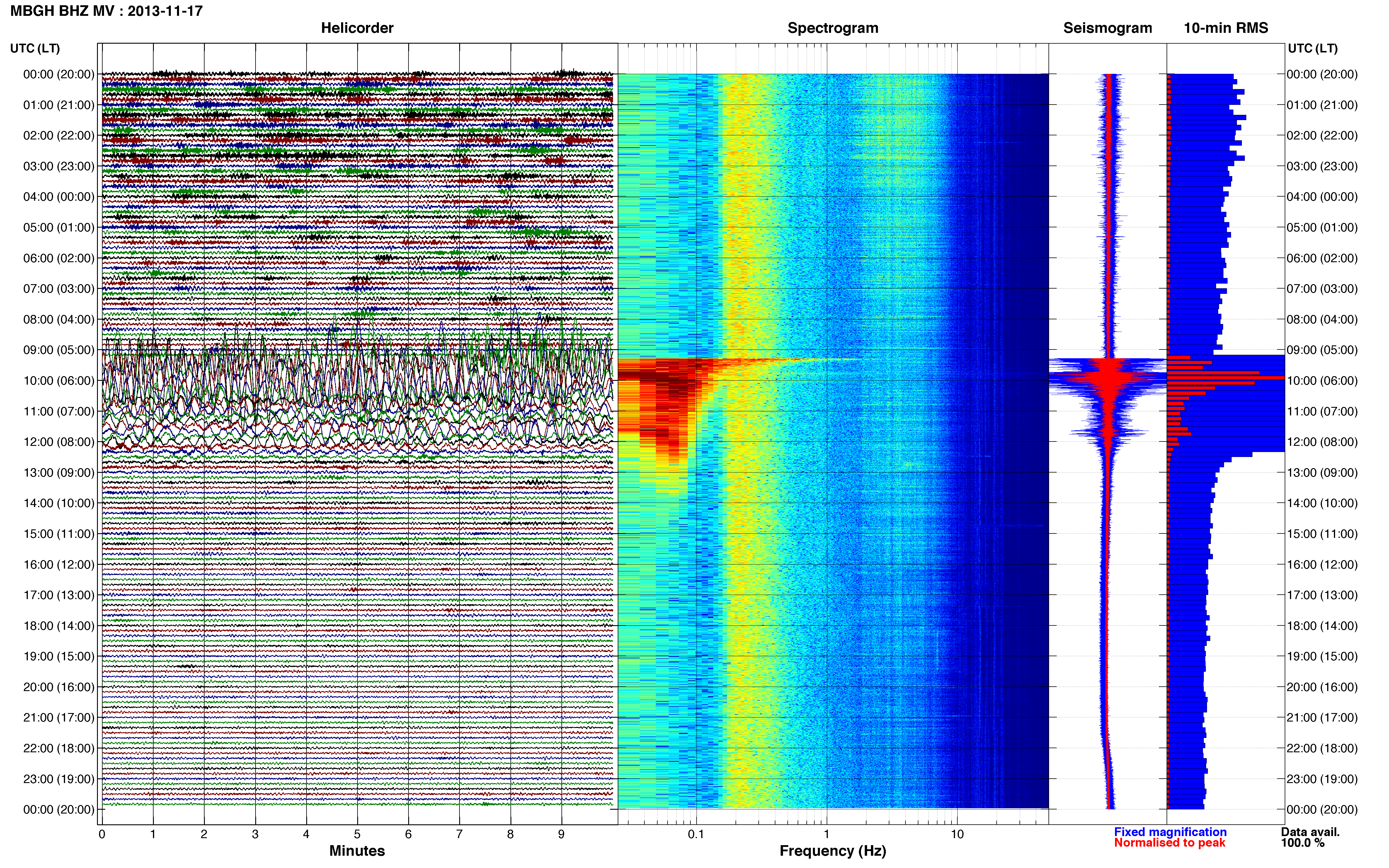Click the '9' tick on Minutes axis
The image size is (1389, 868).
click(x=561, y=834)
